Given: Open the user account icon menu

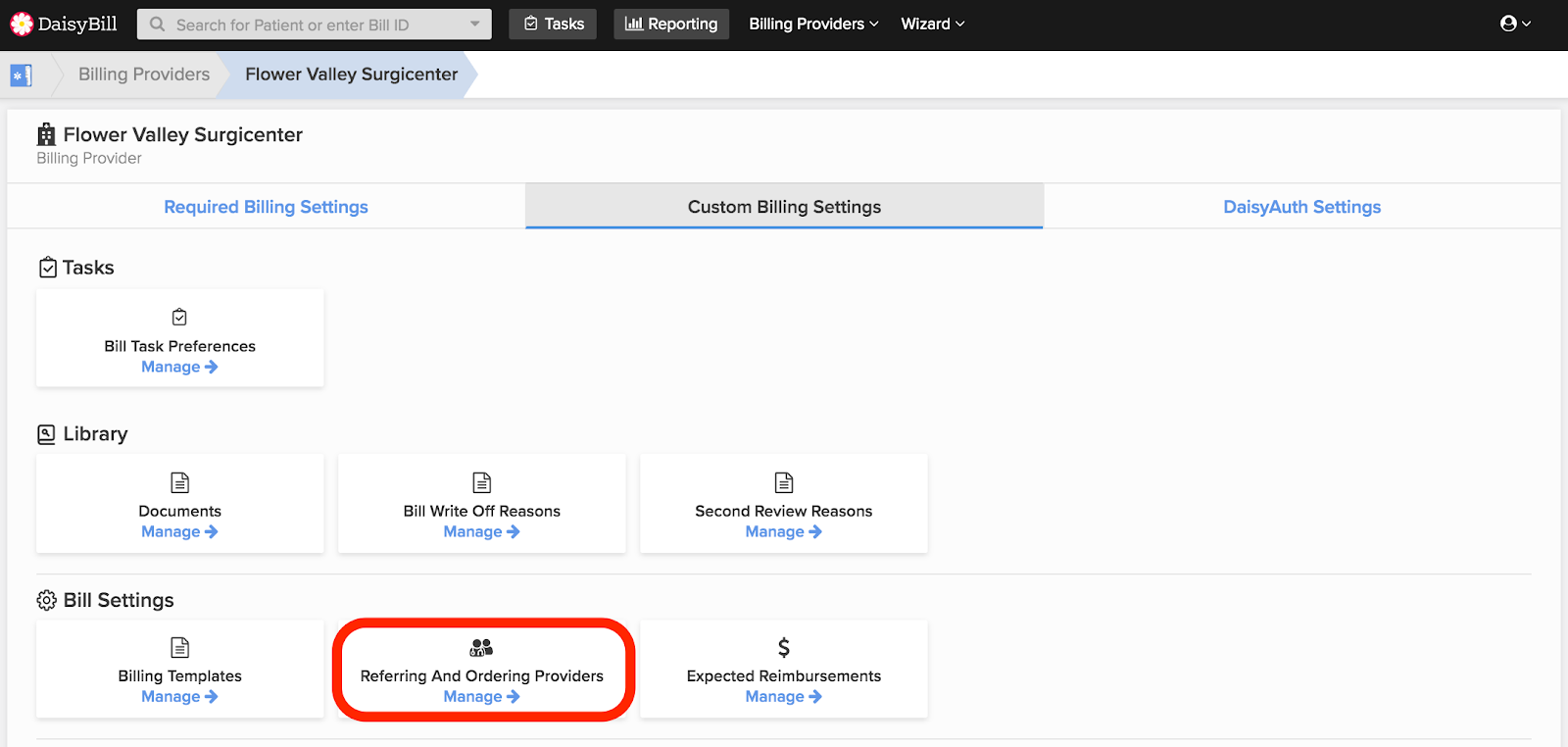Looking at the screenshot, I should (x=1515, y=24).
